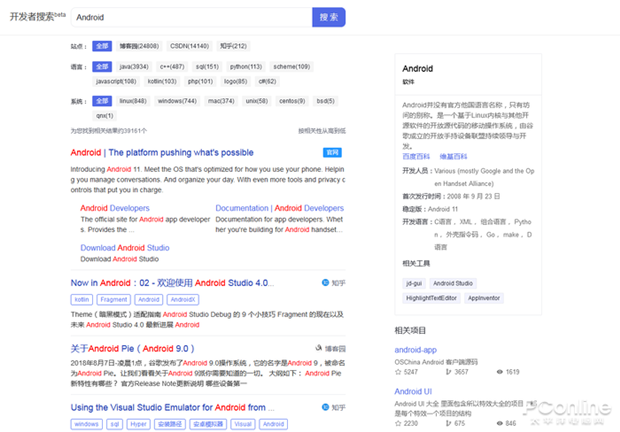Click the Android Studio related tool tag

[453, 283]
